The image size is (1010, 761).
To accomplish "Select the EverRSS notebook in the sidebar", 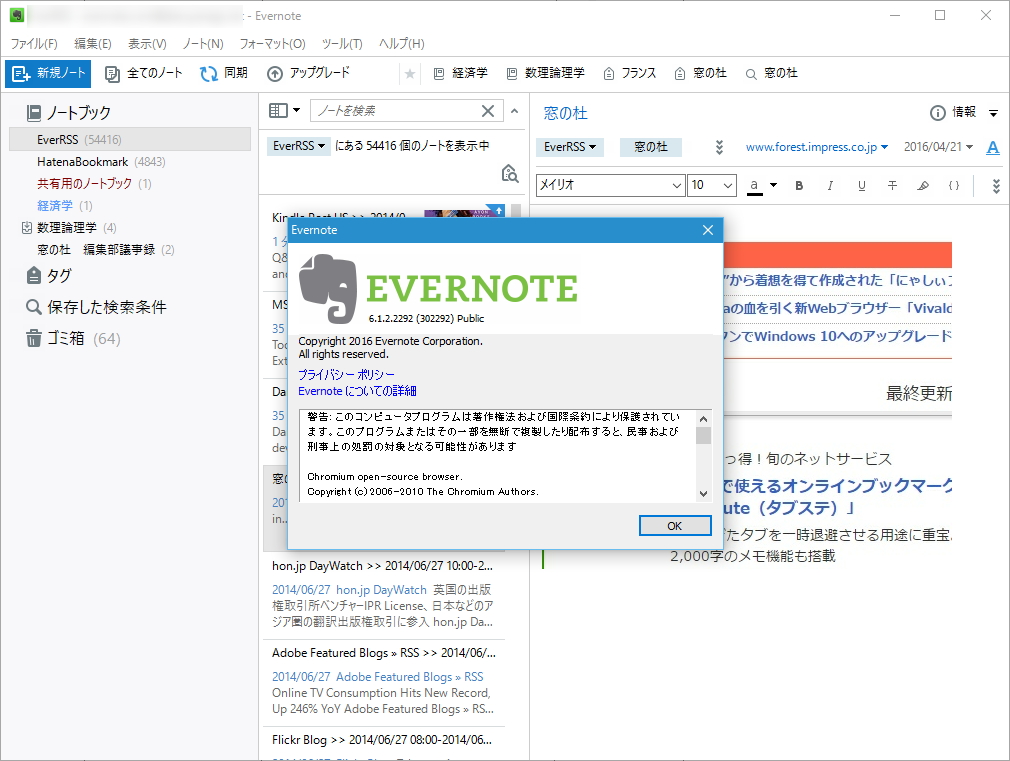I will tap(129, 139).
